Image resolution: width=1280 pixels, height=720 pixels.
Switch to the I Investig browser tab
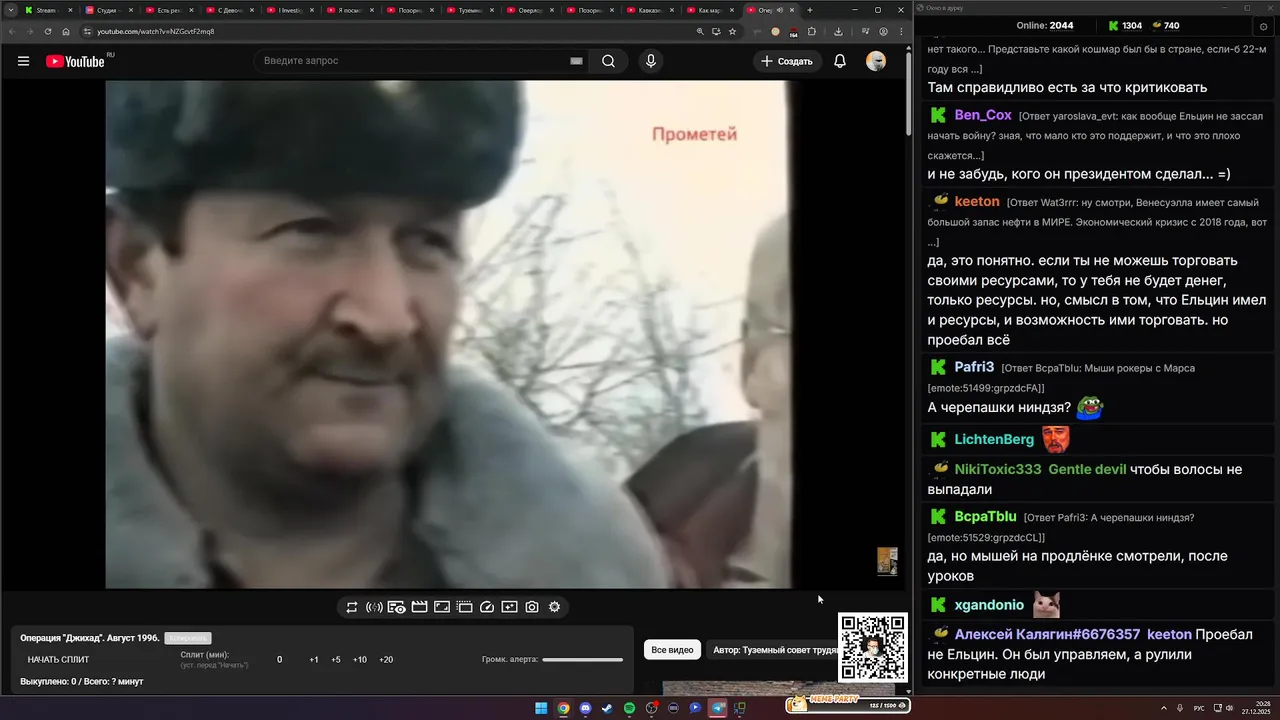click(x=290, y=10)
